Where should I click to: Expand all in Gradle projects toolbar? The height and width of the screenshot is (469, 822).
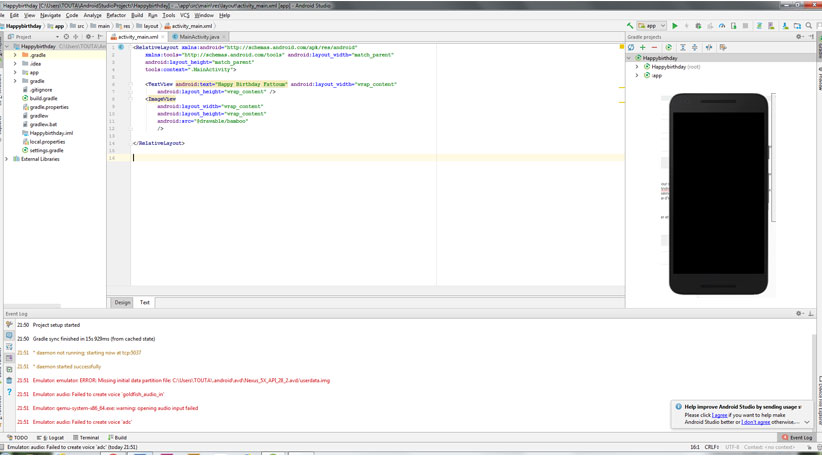tap(683, 48)
